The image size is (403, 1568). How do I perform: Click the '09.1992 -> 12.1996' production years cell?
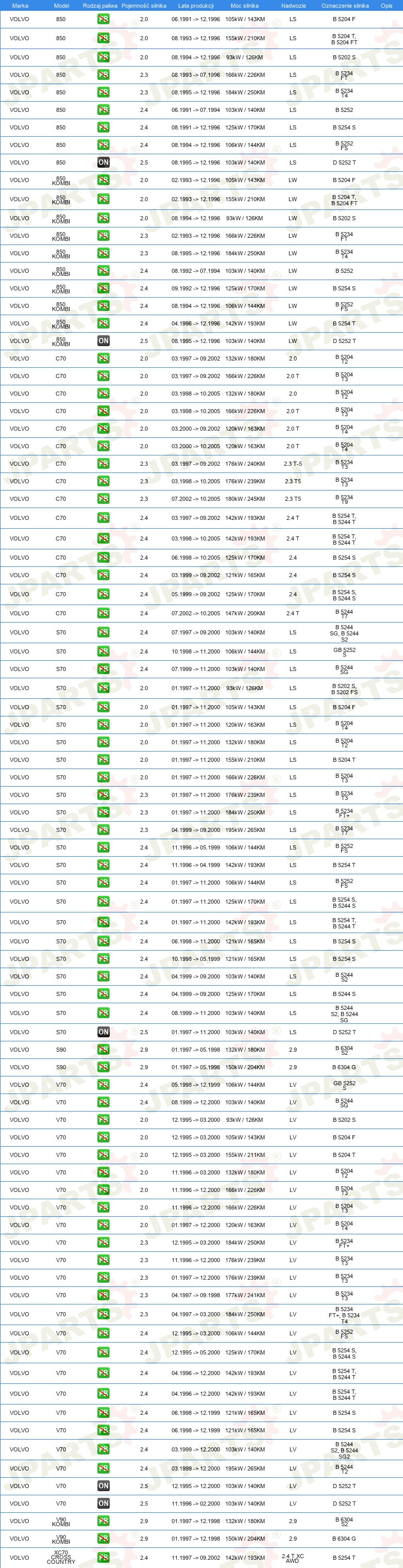(196, 288)
